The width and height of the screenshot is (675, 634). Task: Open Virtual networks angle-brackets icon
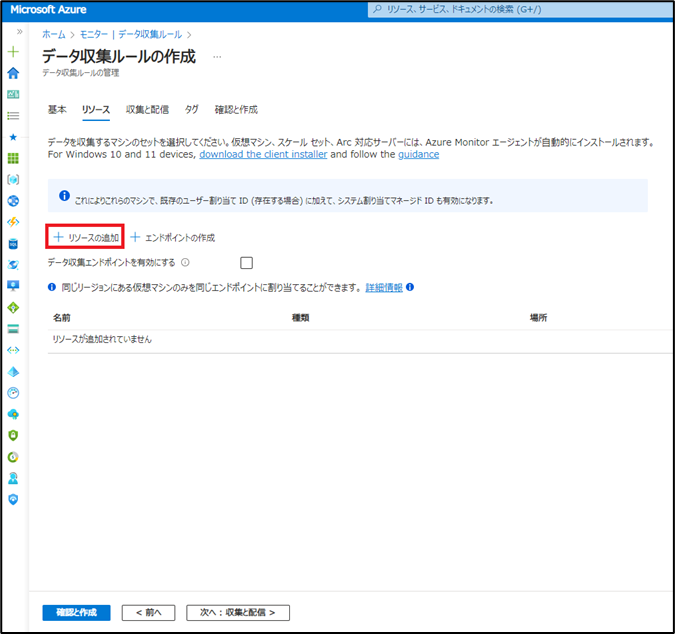point(13,350)
